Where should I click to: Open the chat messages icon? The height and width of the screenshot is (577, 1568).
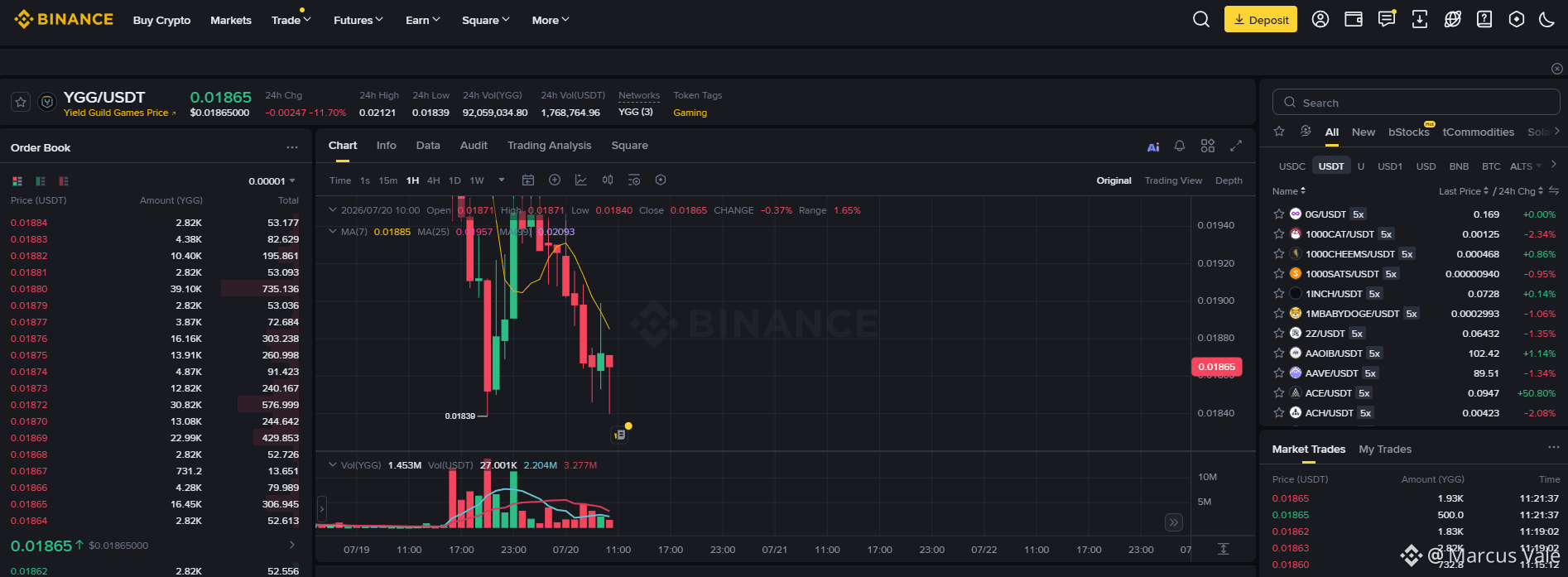[x=1387, y=19]
